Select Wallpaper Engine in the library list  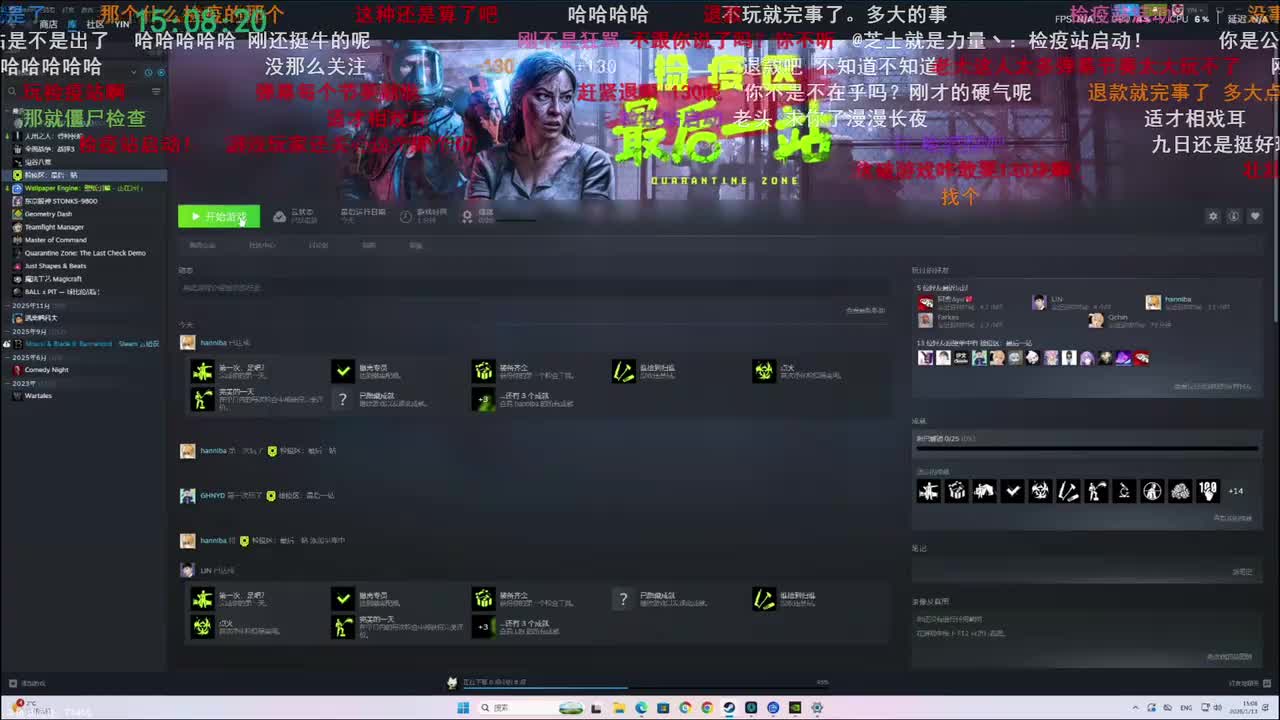pos(83,188)
